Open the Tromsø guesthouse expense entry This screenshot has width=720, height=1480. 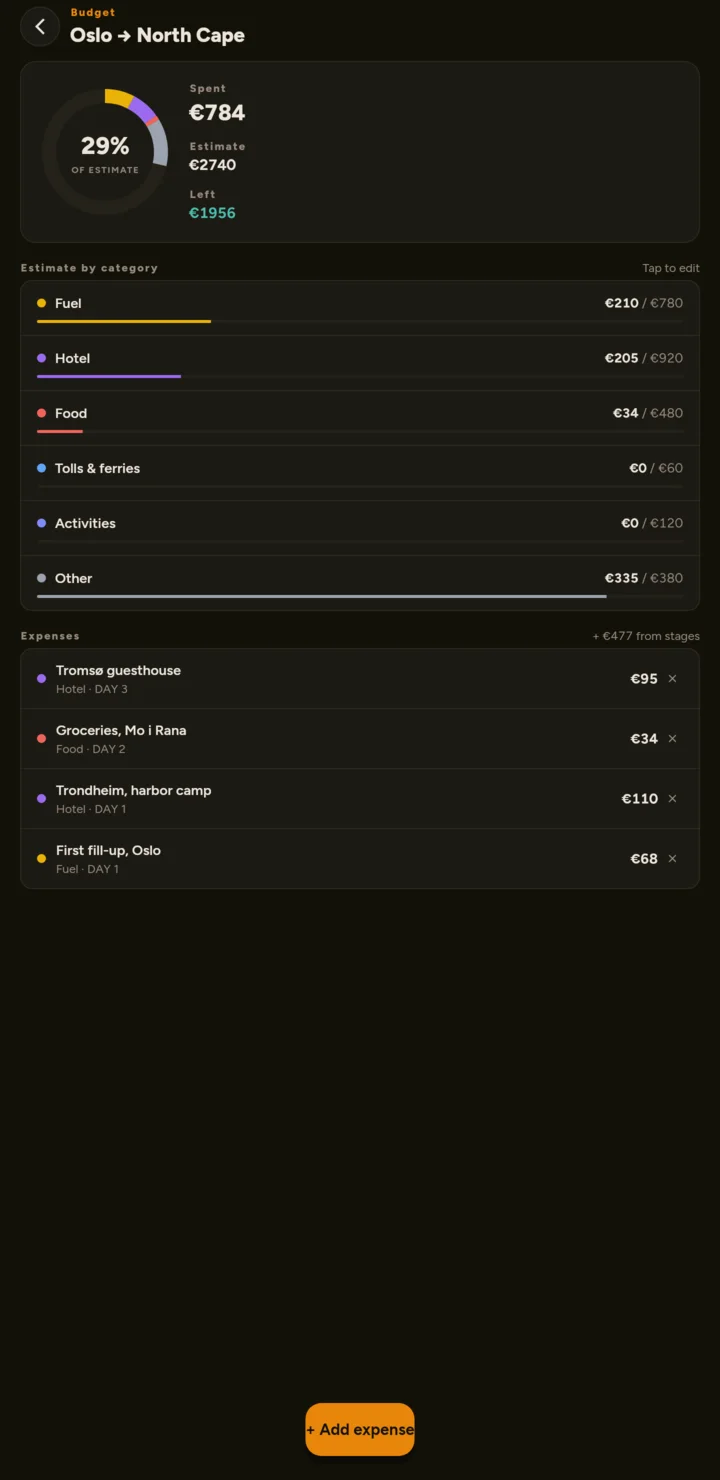click(360, 679)
